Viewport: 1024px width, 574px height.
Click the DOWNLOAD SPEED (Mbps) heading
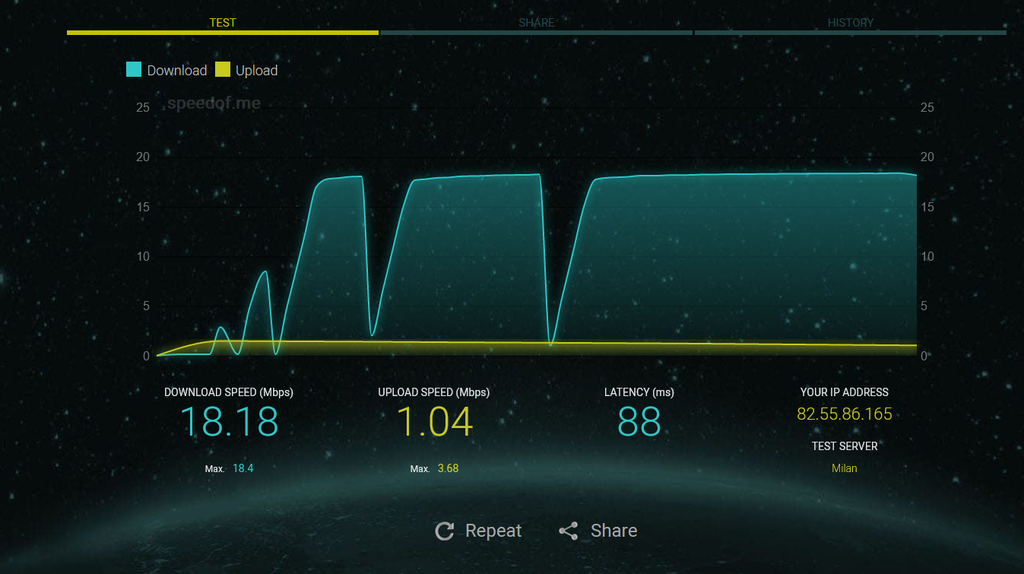click(x=229, y=392)
